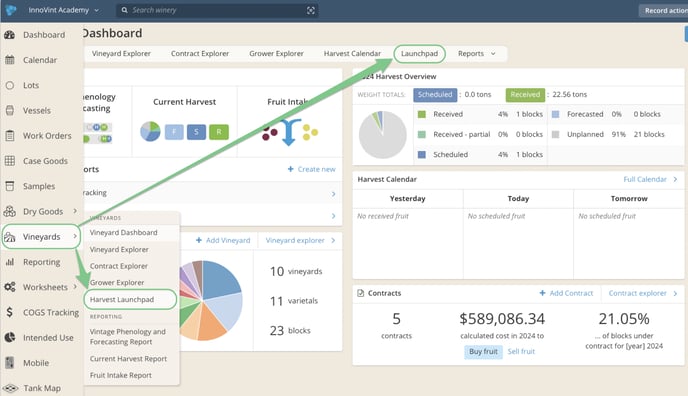Open the Vessels barrel icon
Viewport: 688px width, 396px height.
[10, 111]
